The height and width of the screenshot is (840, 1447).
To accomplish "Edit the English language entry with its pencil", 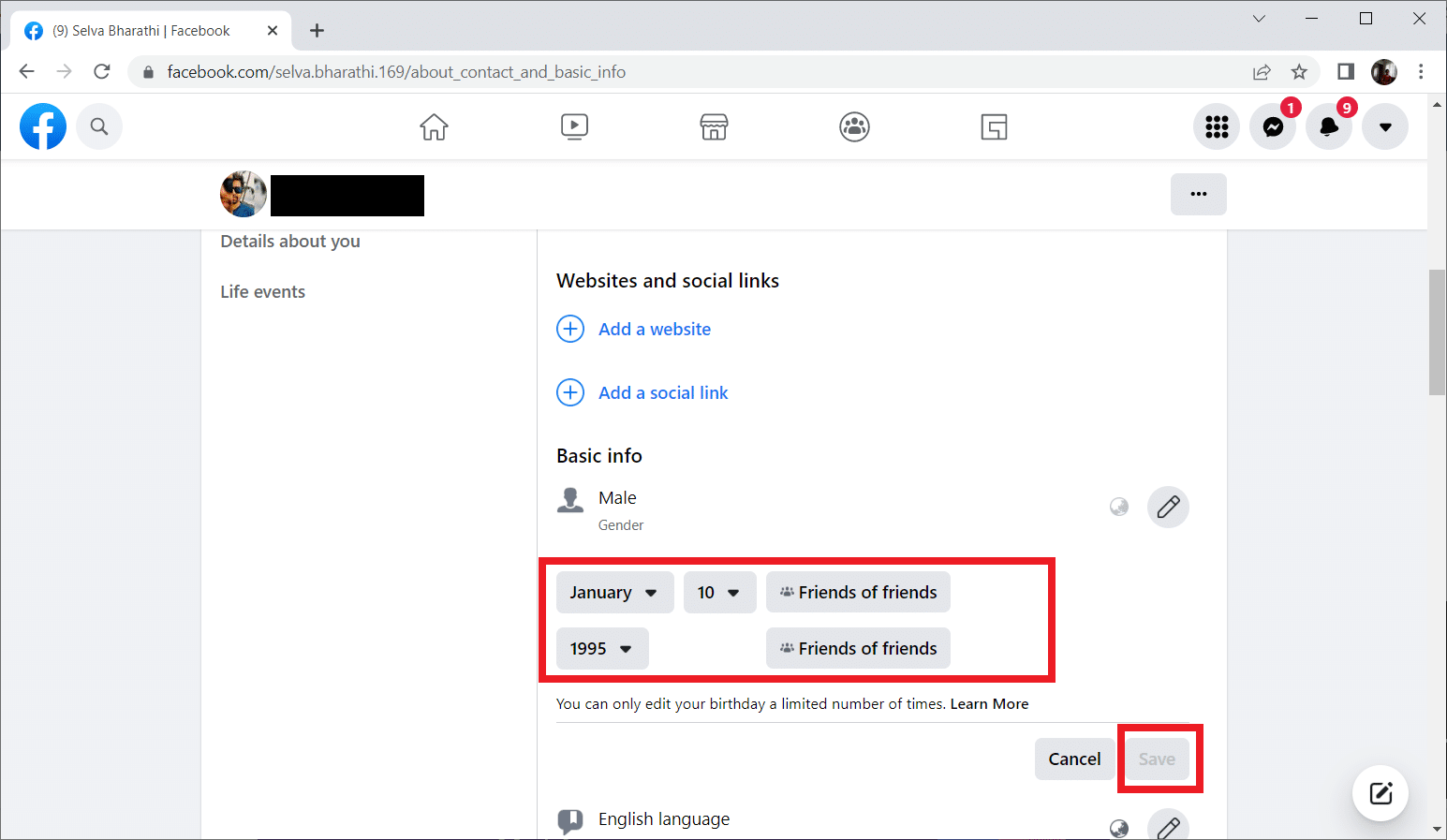I will (x=1168, y=826).
